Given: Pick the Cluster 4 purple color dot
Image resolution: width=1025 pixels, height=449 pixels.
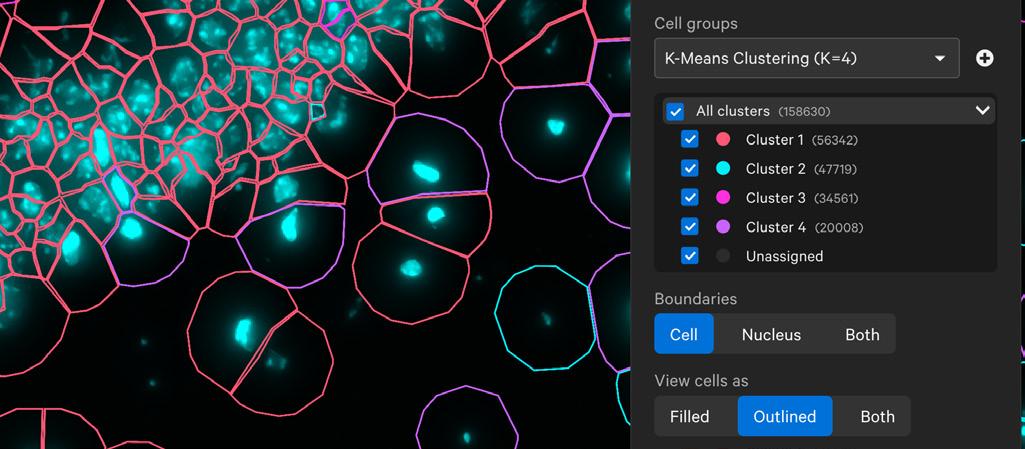Looking at the screenshot, I should pos(723,227).
